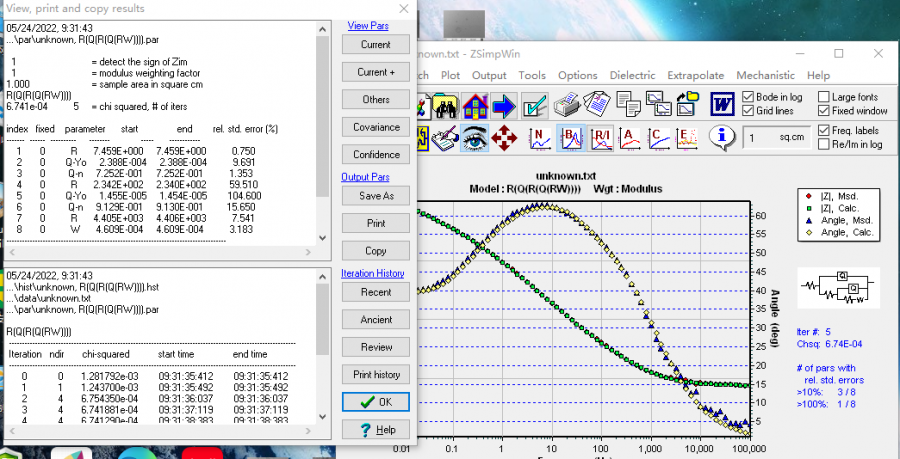Enable the Large fonts checkbox

[x=824, y=97]
